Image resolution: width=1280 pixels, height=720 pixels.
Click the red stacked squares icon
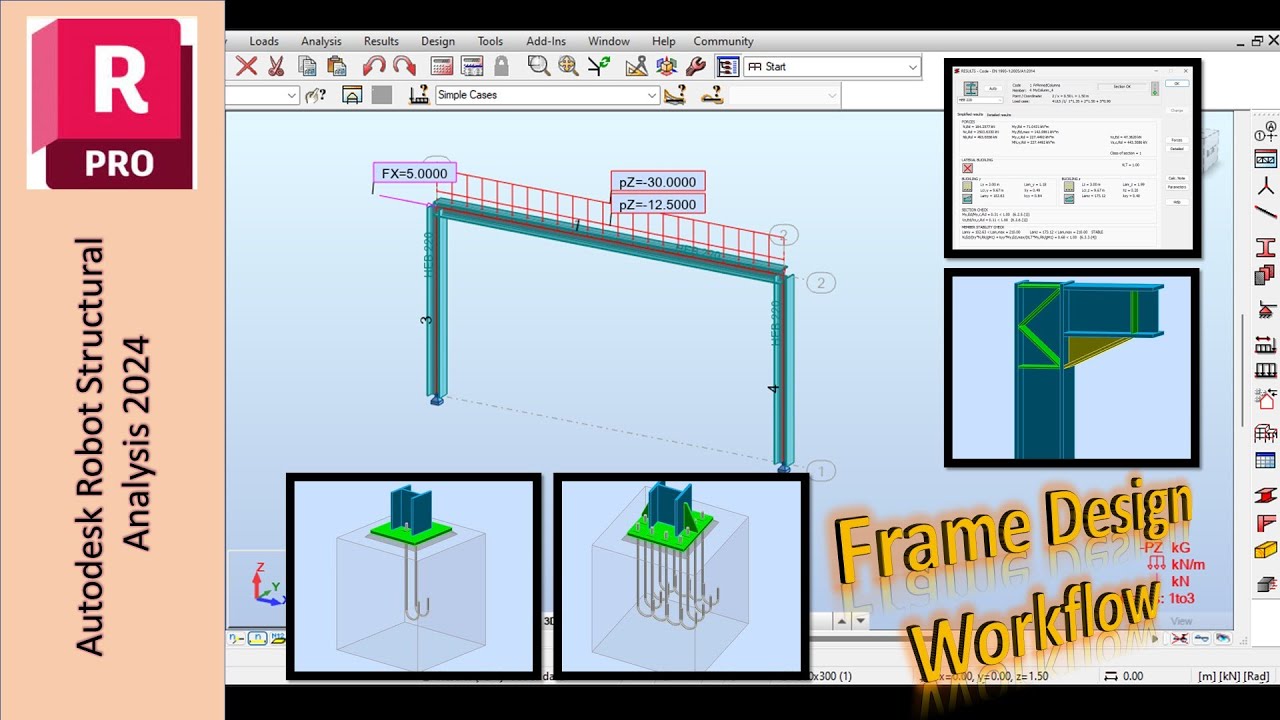1265,275
